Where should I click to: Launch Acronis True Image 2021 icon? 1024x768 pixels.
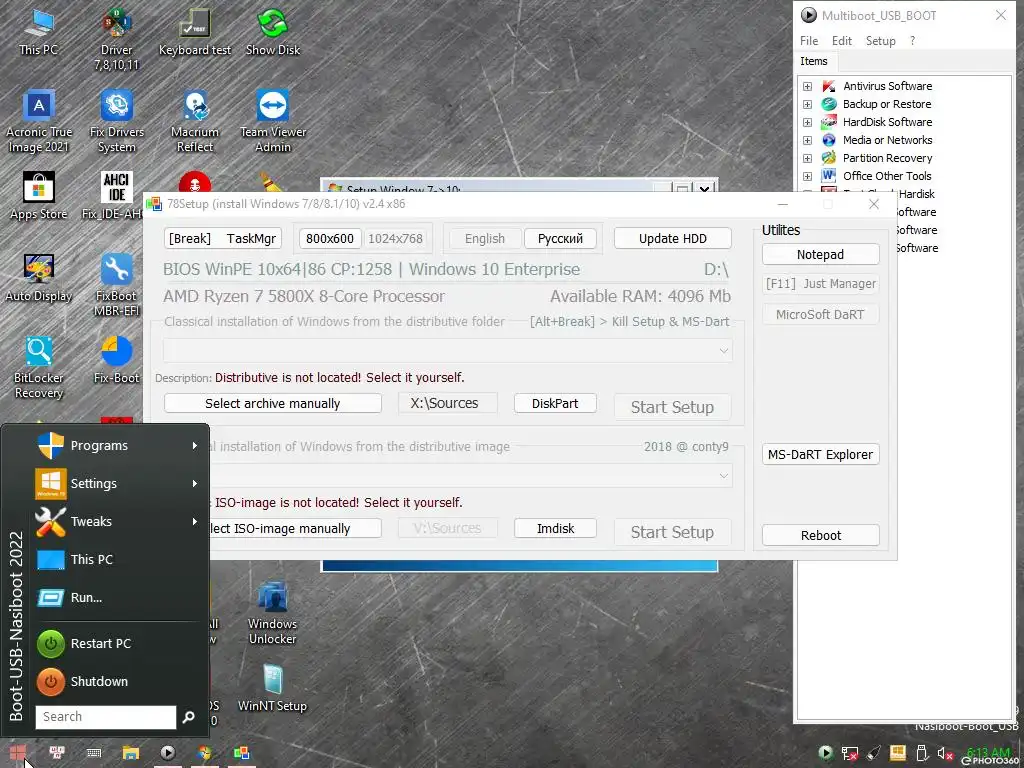[39, 121]
